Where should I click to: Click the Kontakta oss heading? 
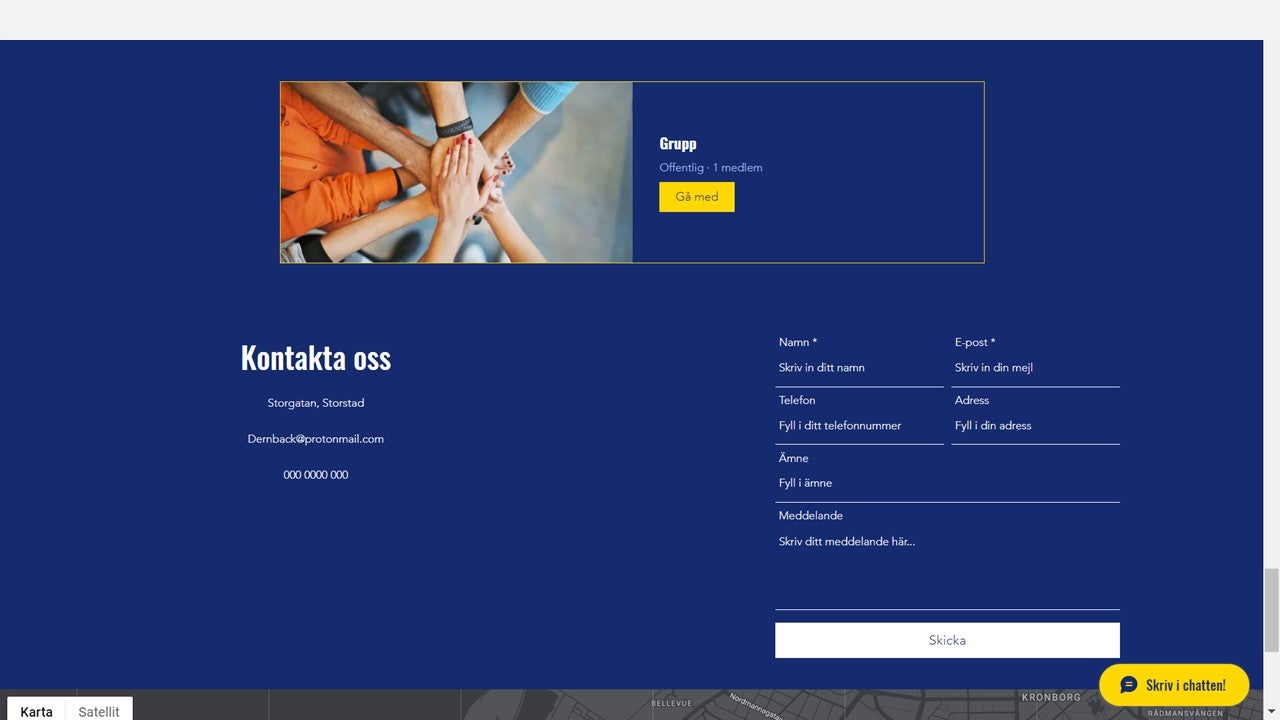click(x=316, y=358)
